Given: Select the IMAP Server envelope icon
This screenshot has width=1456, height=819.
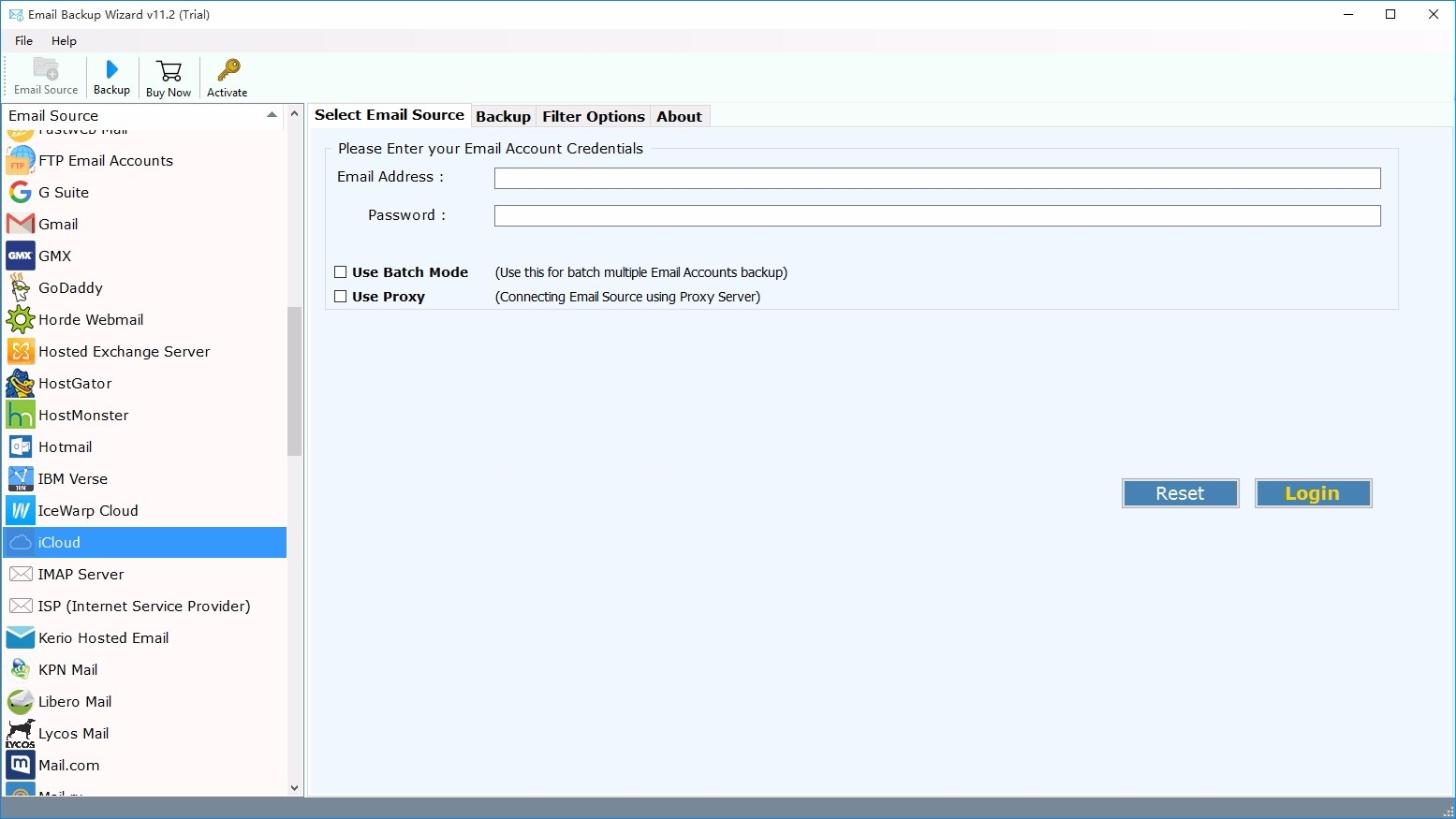Looking at the screenshot, I should click(x=21, y=575).
